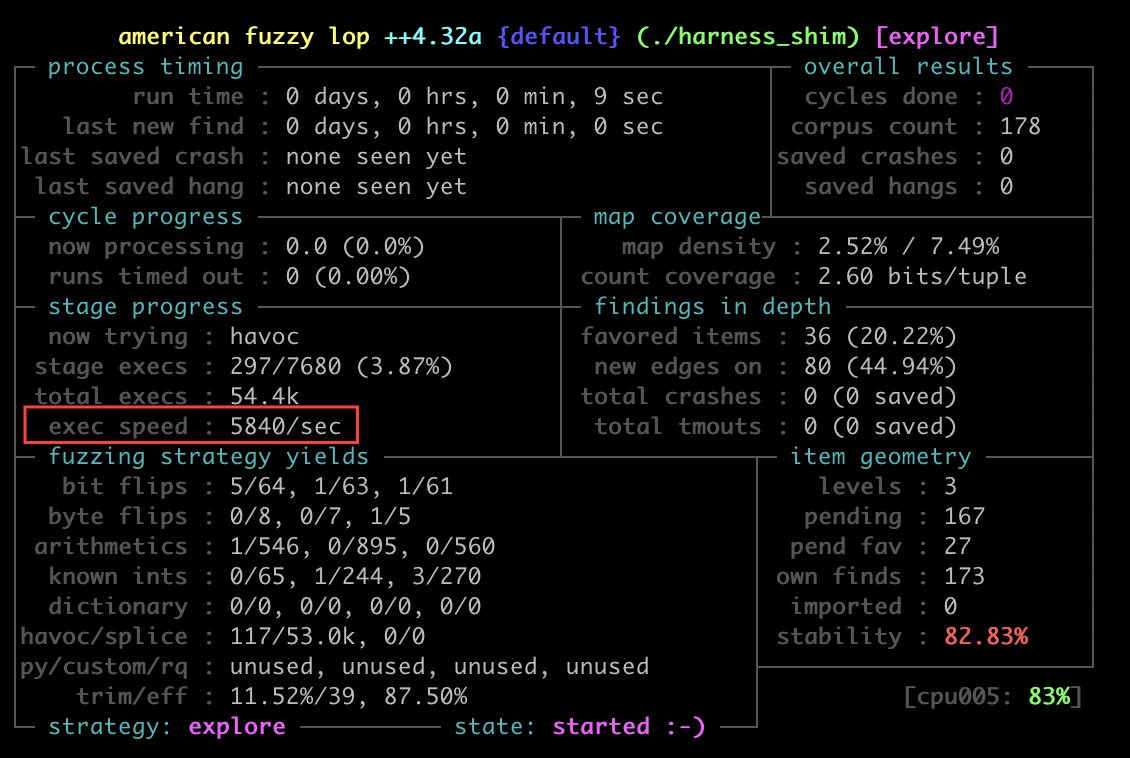Image resolution: width=1130 pixels, height=758 pixels.
Task: Click the '[explore]' tag in the title
Action: [x=937, y=36]
